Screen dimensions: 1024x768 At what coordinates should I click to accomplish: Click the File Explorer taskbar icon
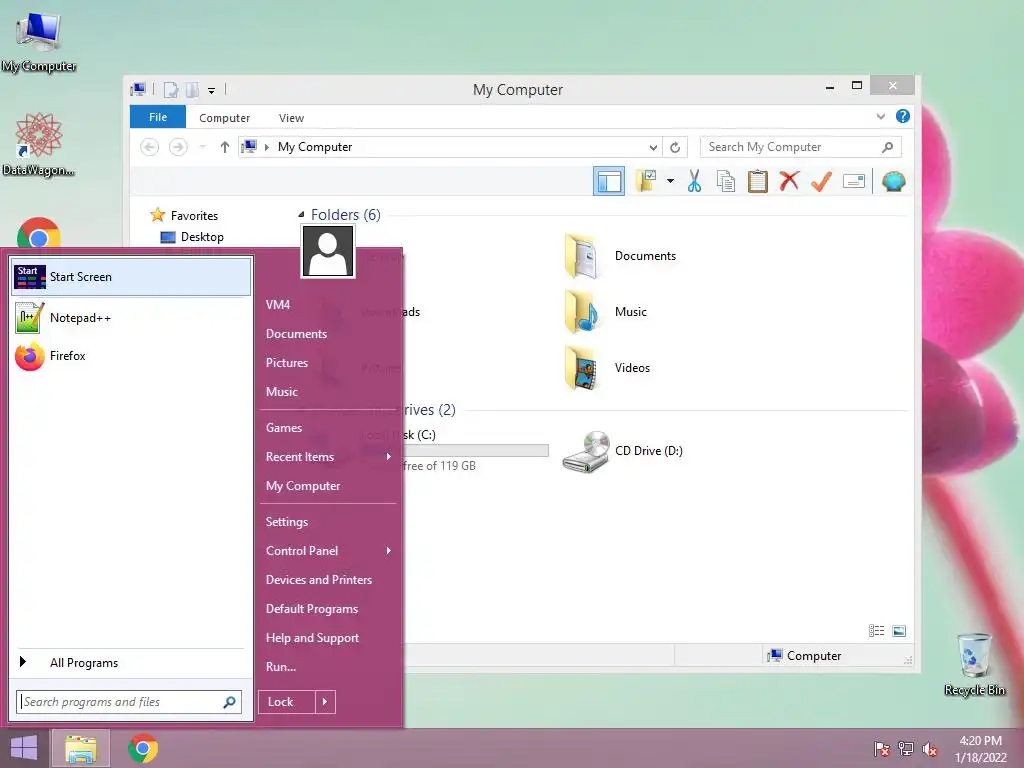[x=80, y=748]
